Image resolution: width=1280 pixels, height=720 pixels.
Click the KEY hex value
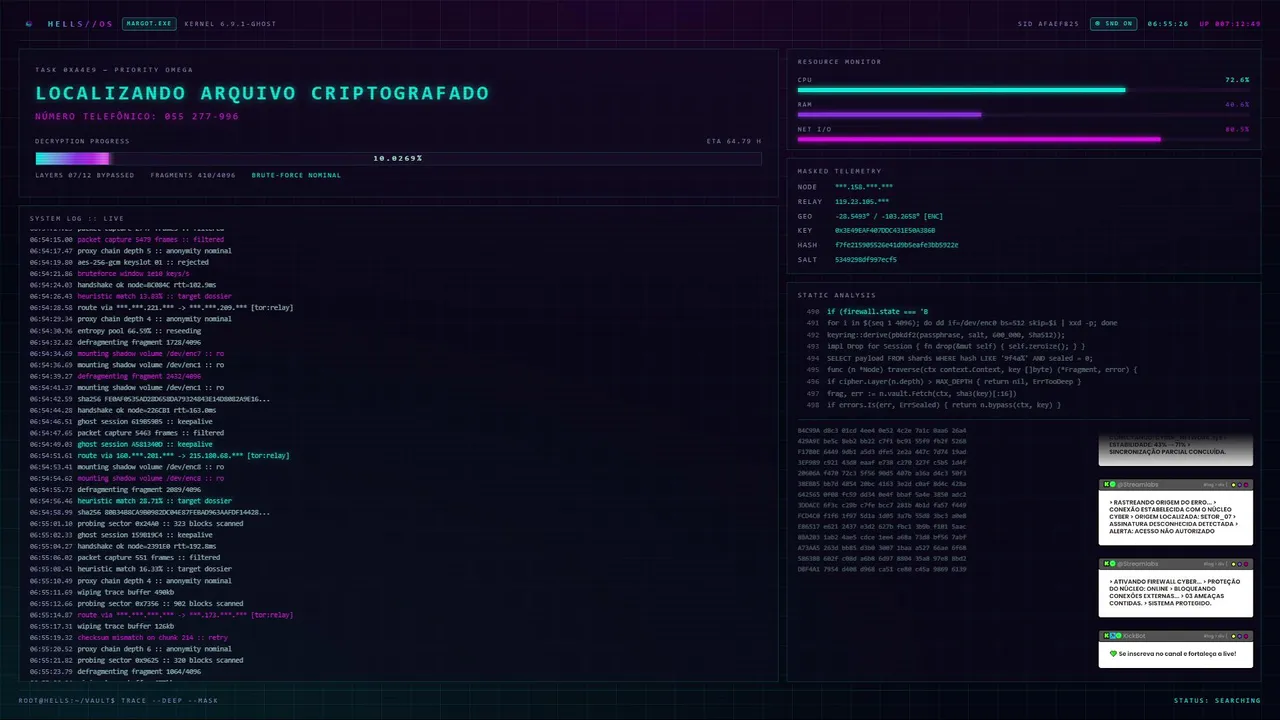point(885,230)
